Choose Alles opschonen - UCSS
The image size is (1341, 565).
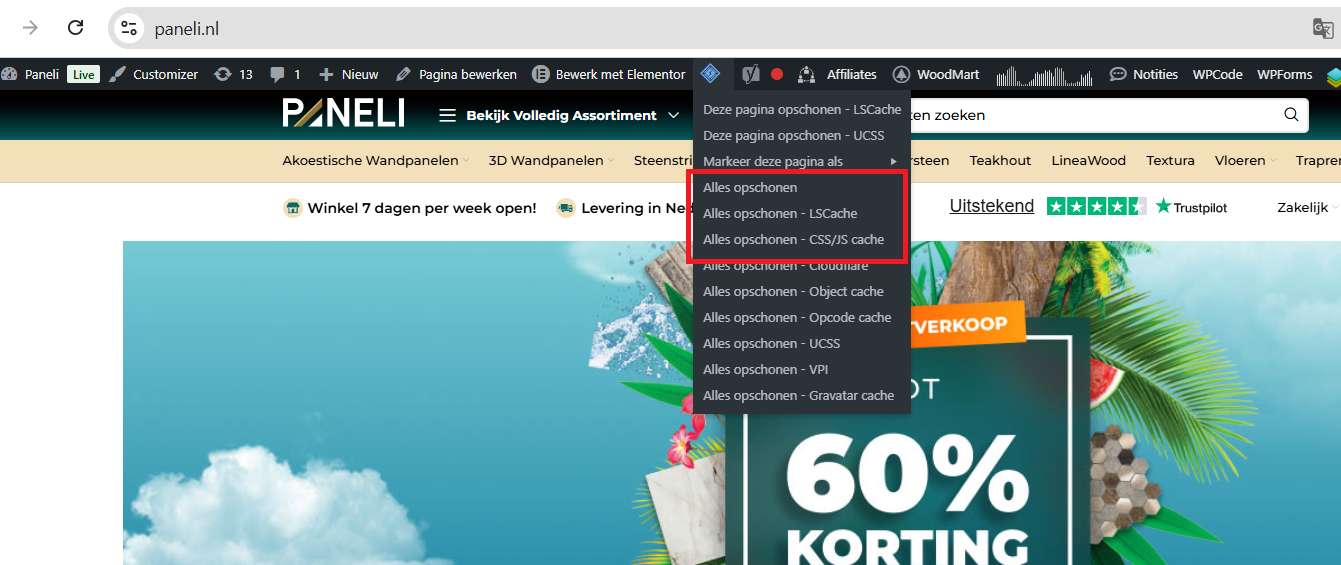point(802,343)
